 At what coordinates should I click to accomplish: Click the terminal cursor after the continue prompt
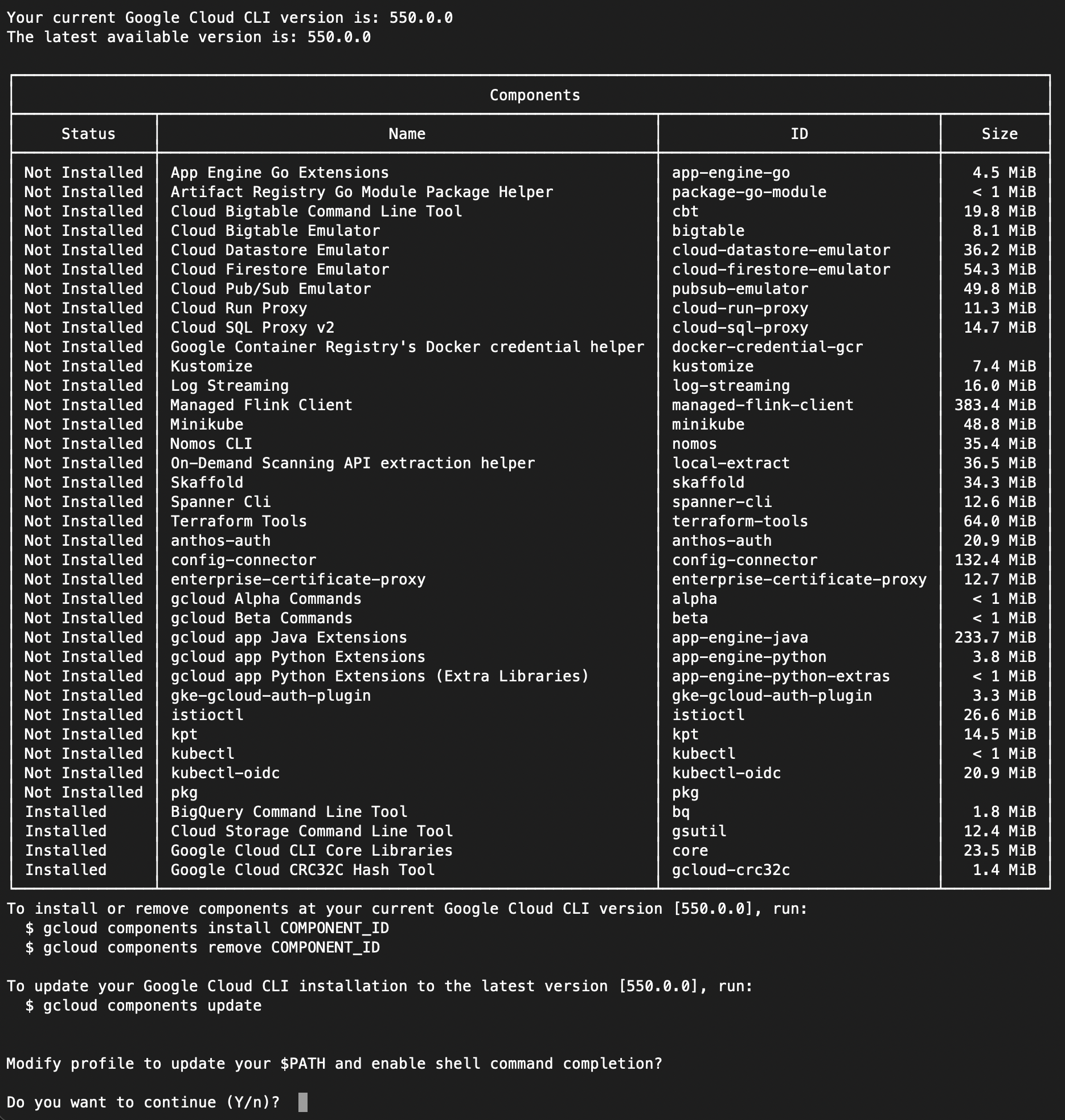[303, 1102]
